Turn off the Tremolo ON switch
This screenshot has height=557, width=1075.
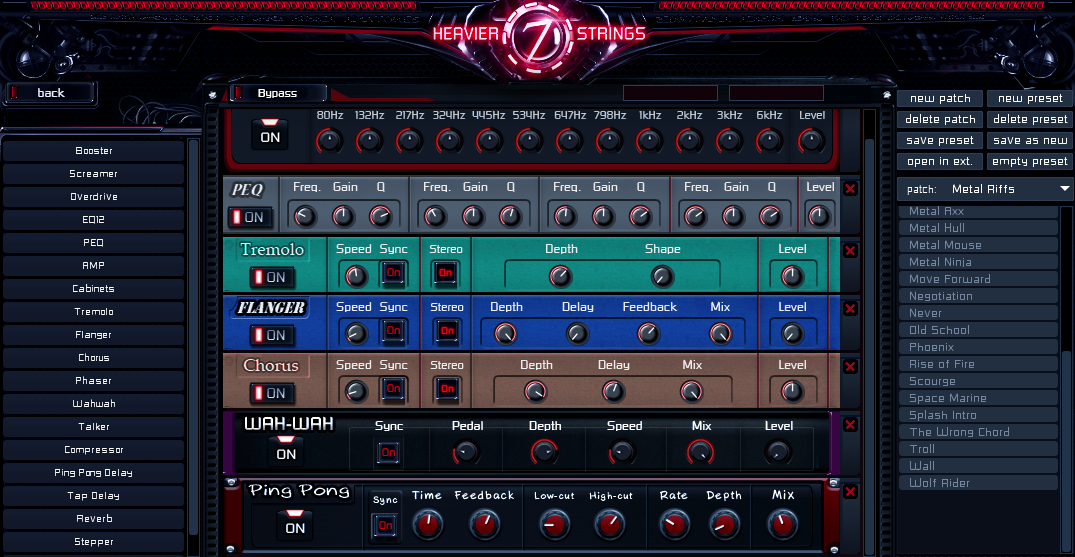(271, 277)
